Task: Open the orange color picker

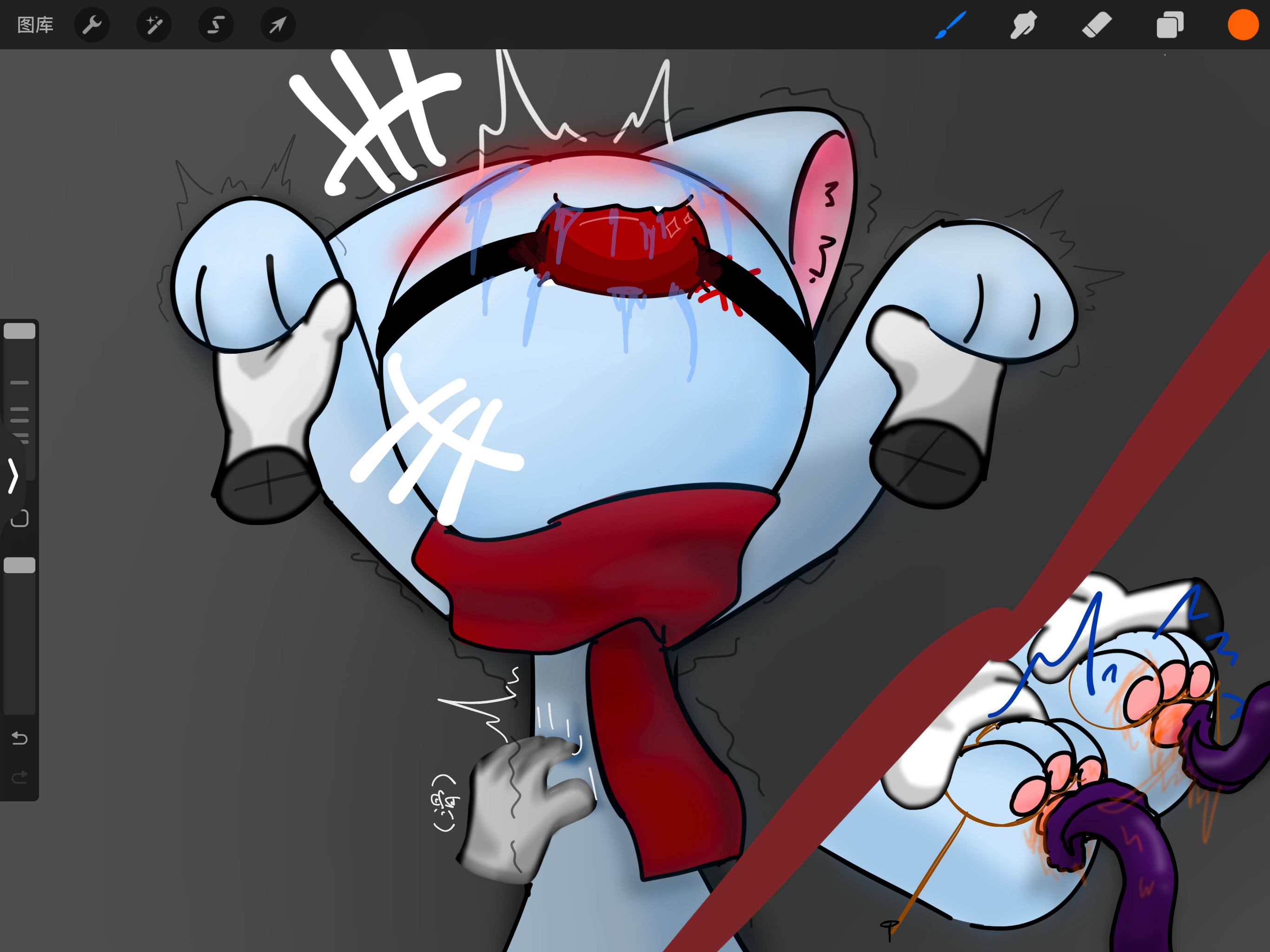Action: (x=1243, y=25)
